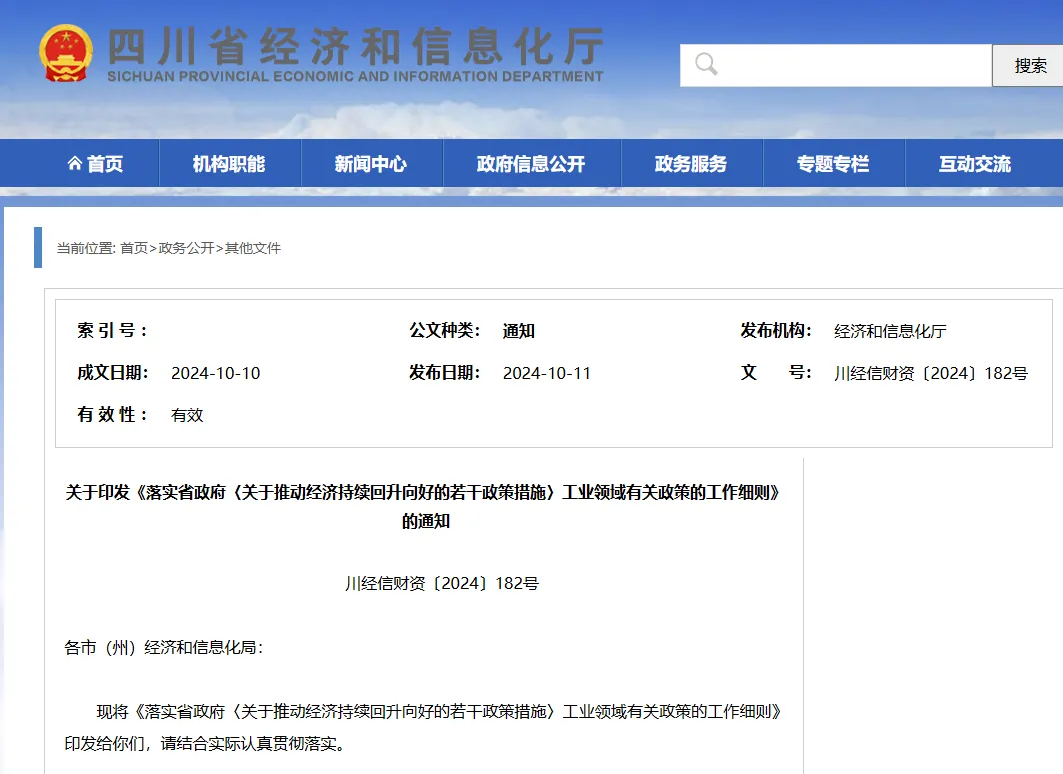Click the 首页 breadcrumb link
Image resolution: width=1063 pixels, height=774 pixels.
pyautogui.click(x=134, y=248)
